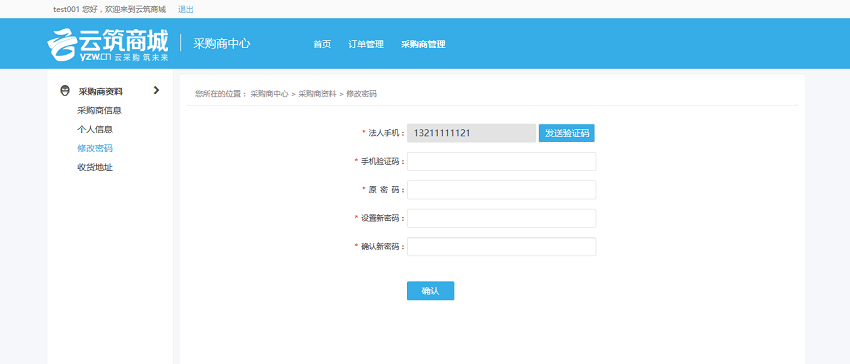Focus the 设置新密码 input field
Viewport: 850px width, 364px height.
(x=501, y=218)
